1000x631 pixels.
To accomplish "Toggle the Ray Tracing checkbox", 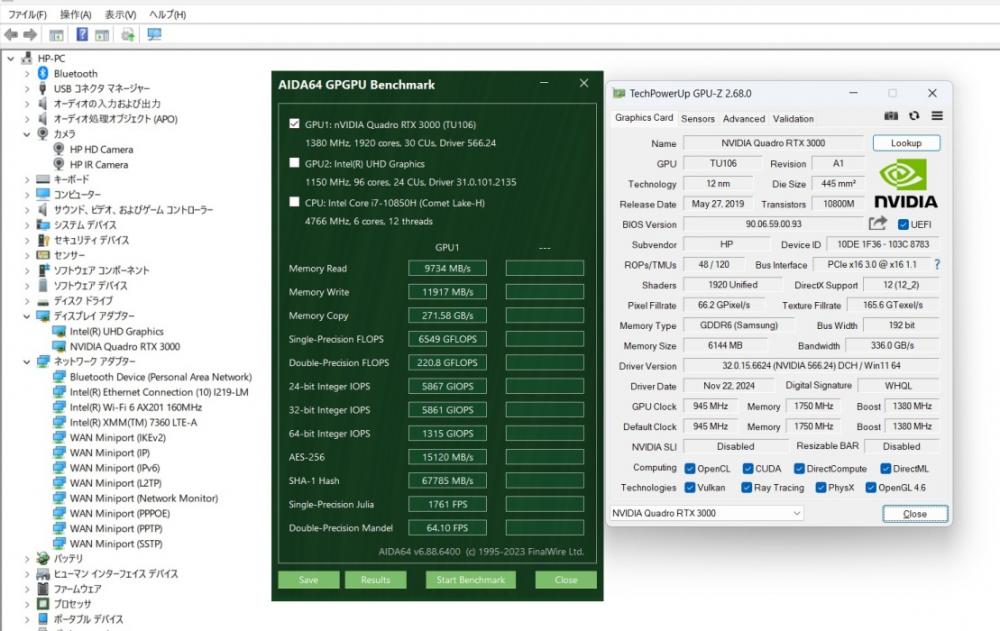I will [746, 487].
